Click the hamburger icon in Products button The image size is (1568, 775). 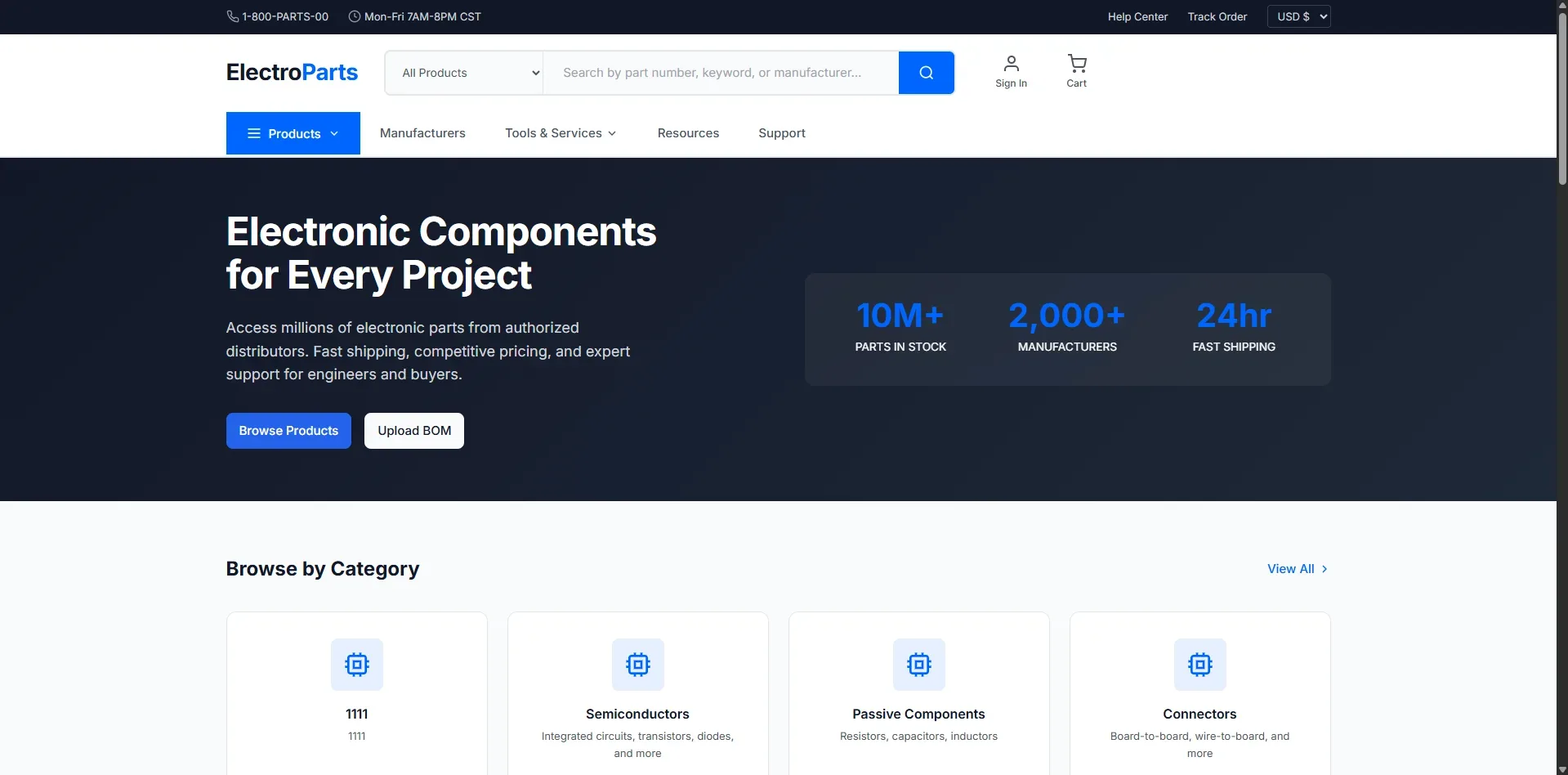point(254,132)
